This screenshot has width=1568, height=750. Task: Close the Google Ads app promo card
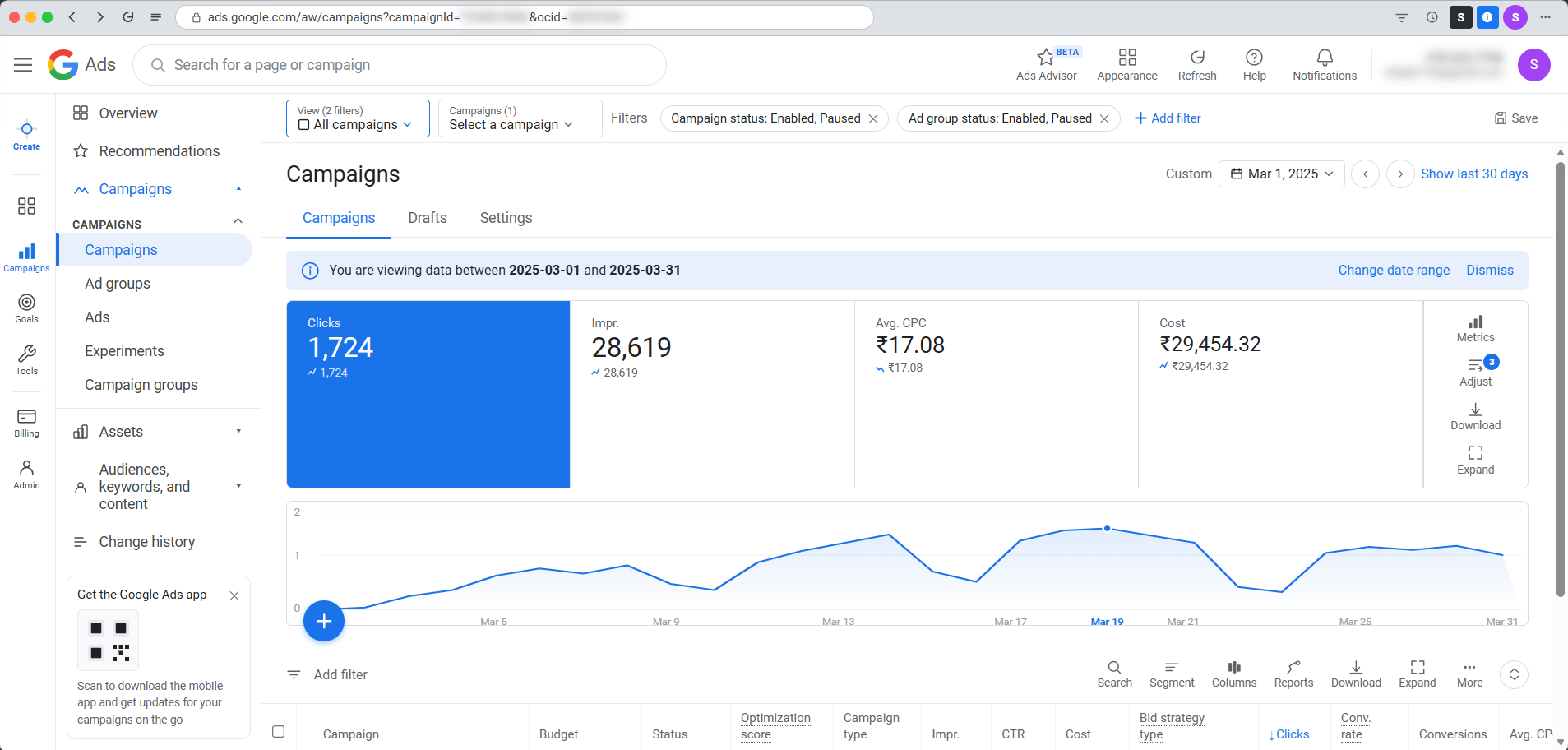tap(234, 595)
